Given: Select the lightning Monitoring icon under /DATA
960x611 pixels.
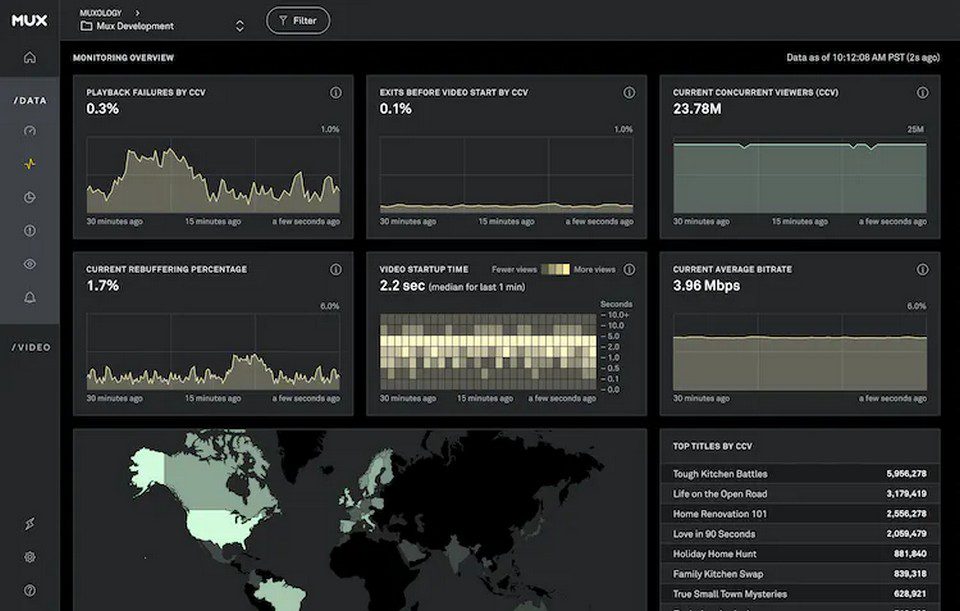Looking at the screenshot, I should [x=29, y=163].
